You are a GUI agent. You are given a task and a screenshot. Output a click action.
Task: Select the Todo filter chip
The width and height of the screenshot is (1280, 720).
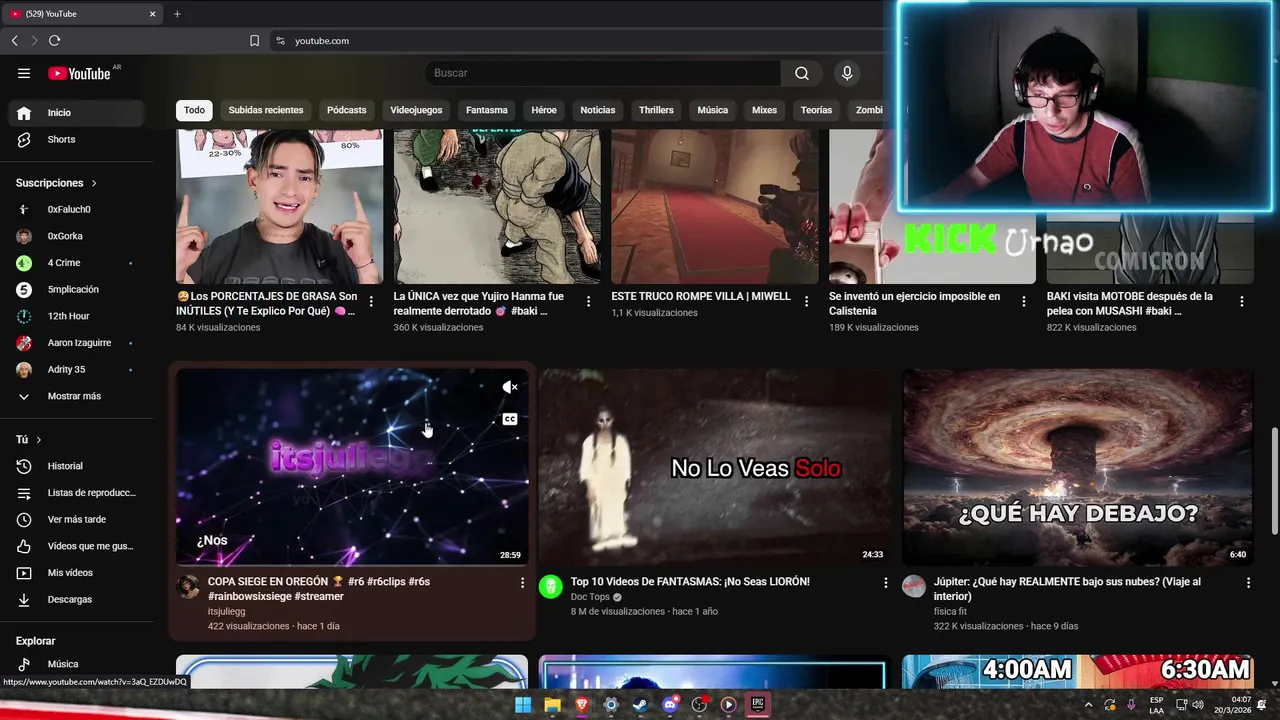tap(194, 110)
